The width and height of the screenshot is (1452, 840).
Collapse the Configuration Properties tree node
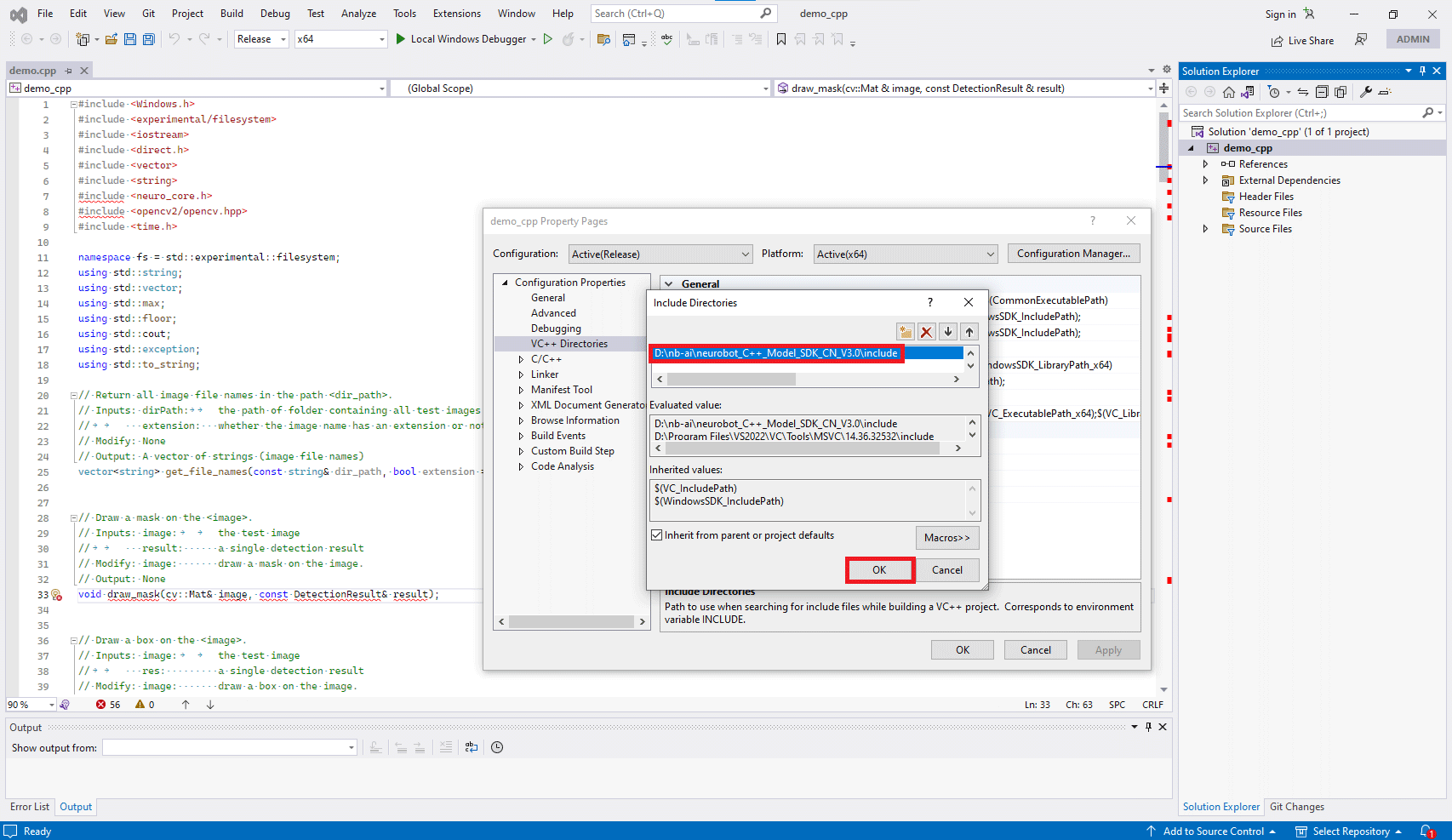pos(505,283)
